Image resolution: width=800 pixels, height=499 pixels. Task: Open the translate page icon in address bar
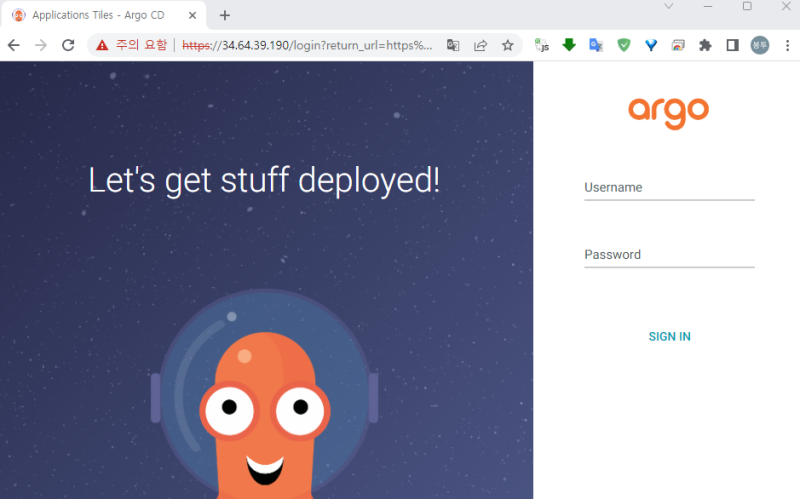point(453,45)
